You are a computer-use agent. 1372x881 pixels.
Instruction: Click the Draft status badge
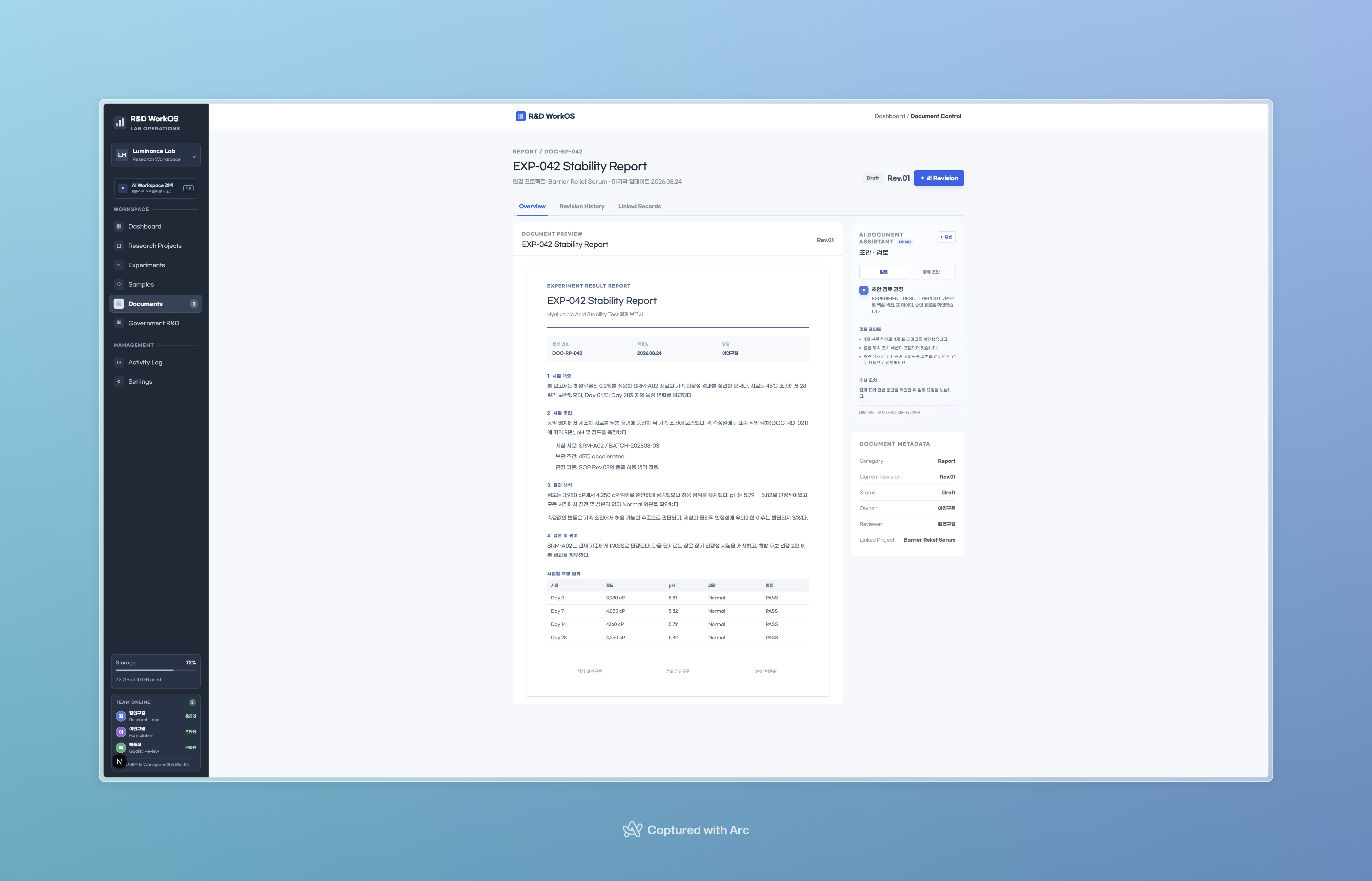click(872, 178)
